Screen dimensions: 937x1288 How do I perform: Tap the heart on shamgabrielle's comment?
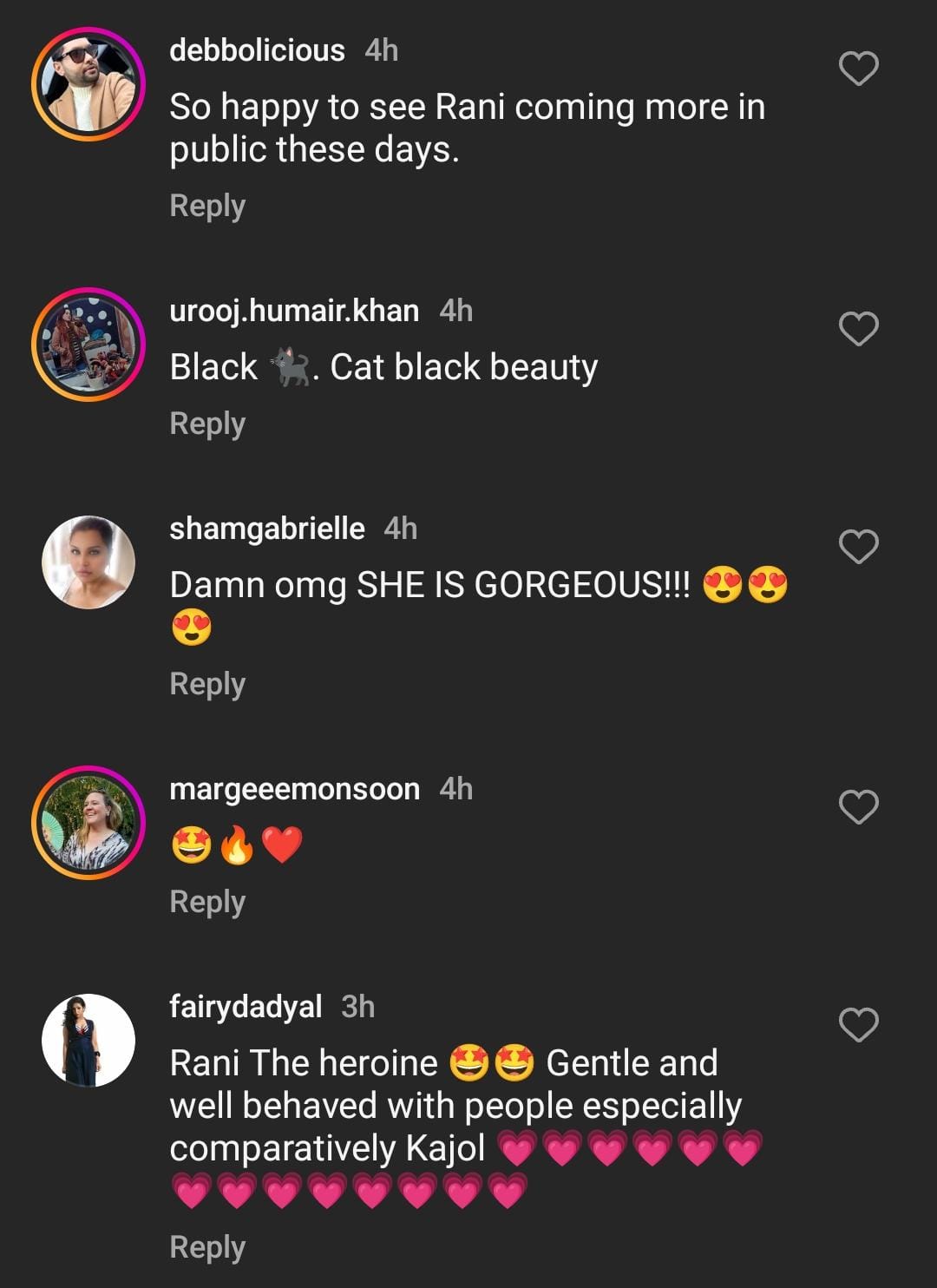tap(859, 546)
